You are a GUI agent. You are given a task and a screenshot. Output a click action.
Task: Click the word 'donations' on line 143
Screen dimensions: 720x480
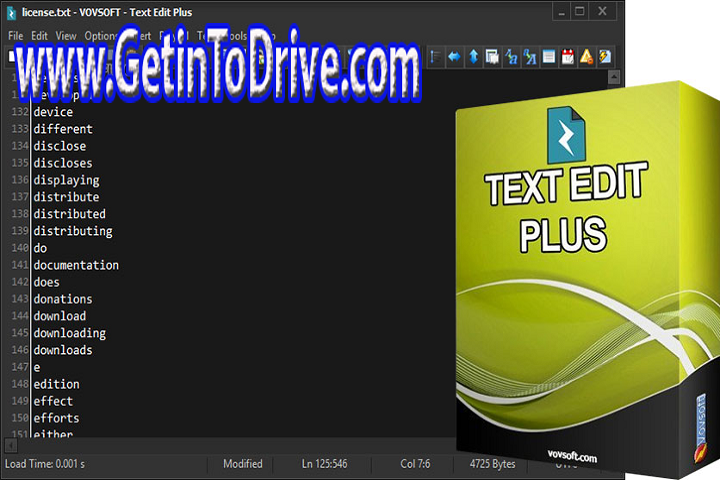[63, 299]
